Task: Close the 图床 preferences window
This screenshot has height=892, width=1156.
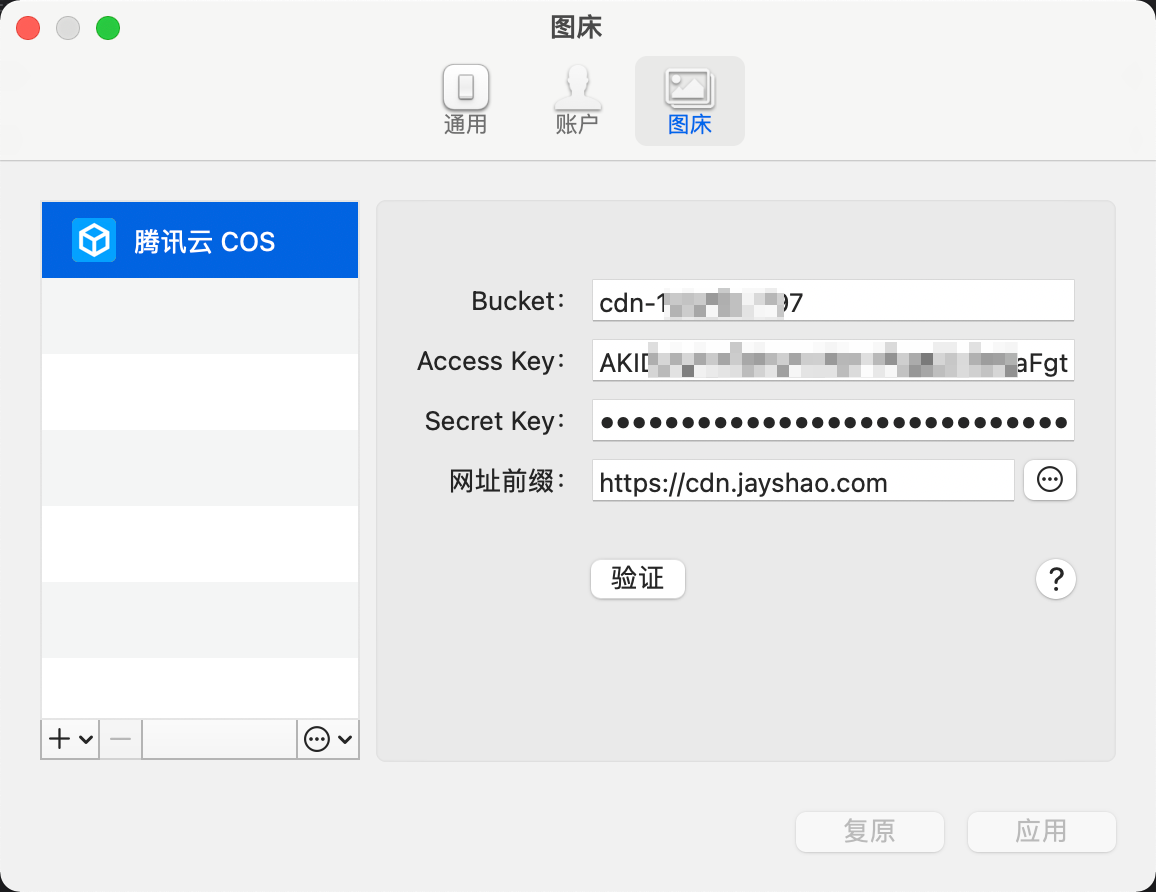Action: coord(28,28)
